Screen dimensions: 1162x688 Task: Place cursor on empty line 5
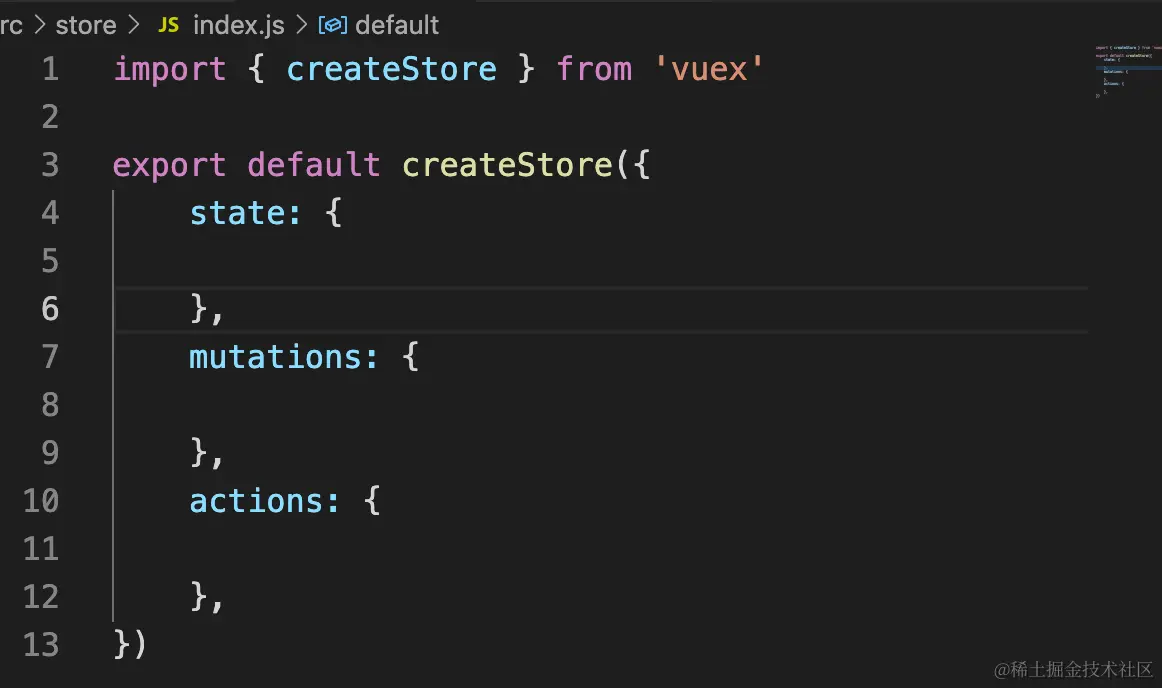400,261
